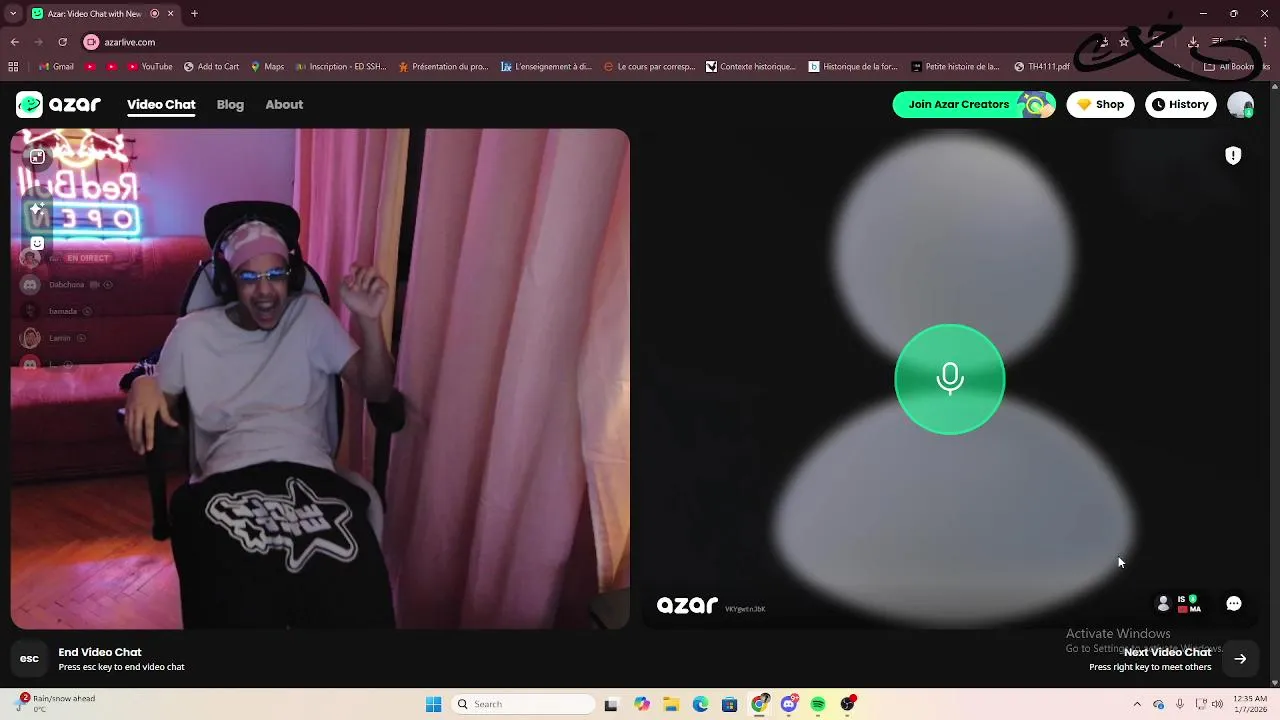This screenshot has width=1280, height=720.
Task: Toggle the green microphone button
Action: [x=950, y=379]
